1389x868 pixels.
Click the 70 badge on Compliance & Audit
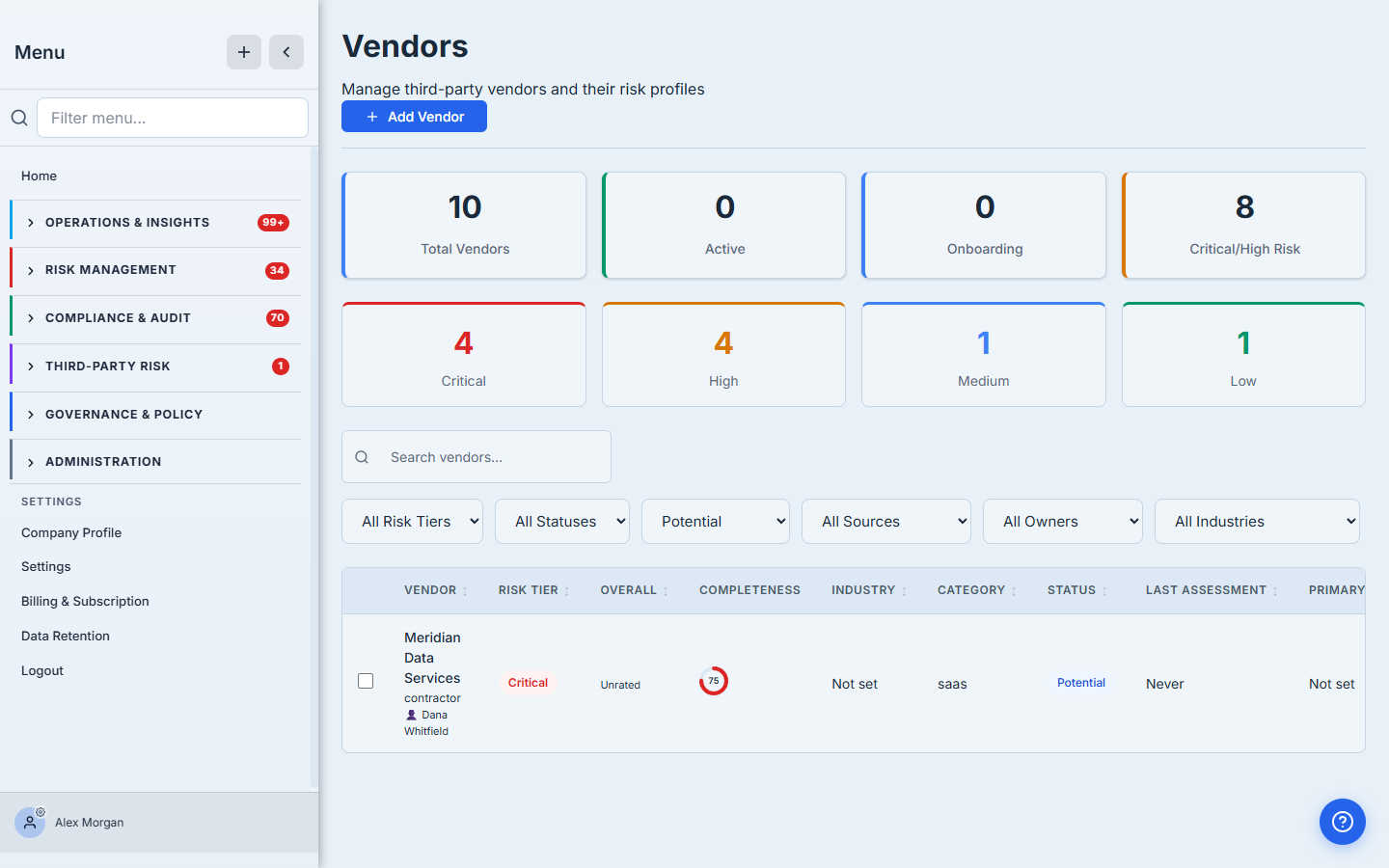click(278, 318)
